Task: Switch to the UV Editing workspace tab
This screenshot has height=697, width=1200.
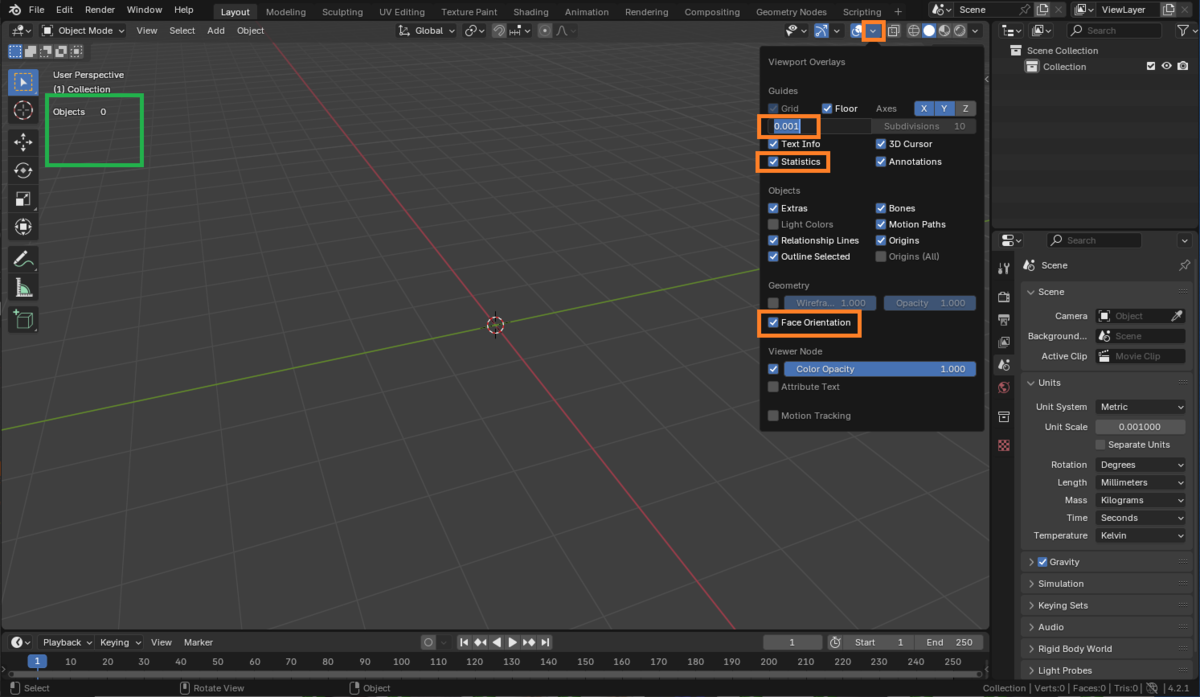Action: coord(402,12)
